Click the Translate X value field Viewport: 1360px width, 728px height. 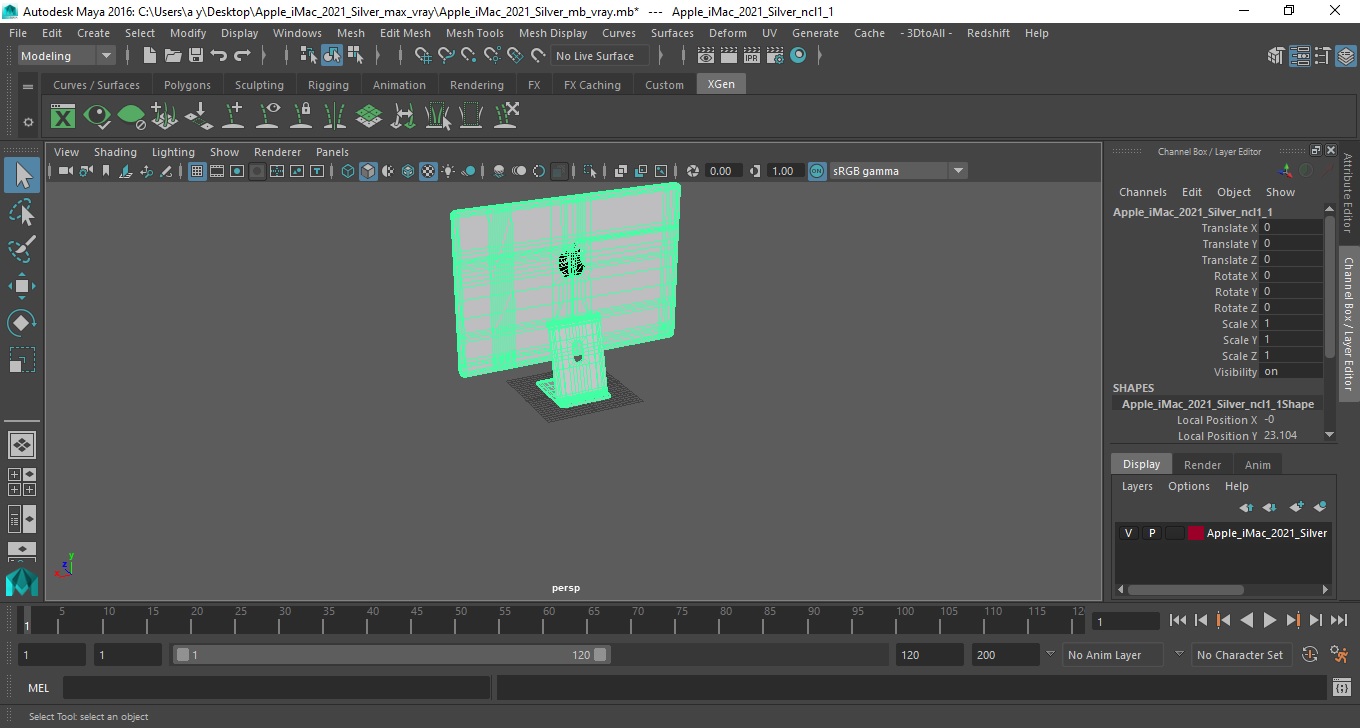tap(1291, 228)
